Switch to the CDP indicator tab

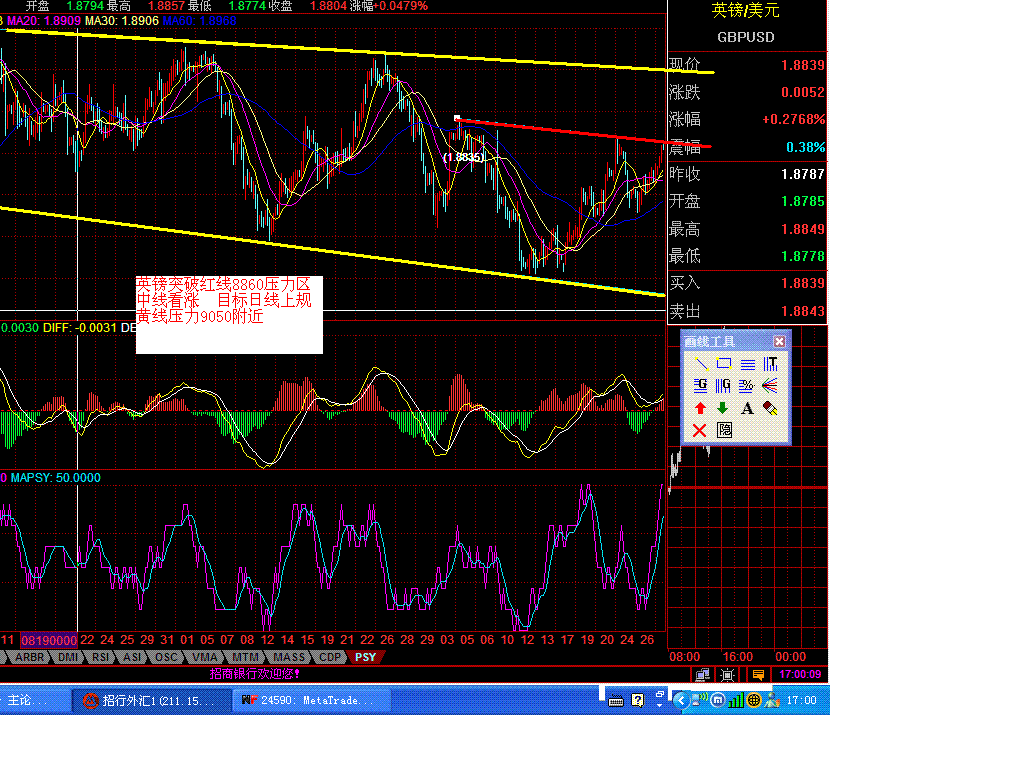pyautogui.click(x=330, y=657)
